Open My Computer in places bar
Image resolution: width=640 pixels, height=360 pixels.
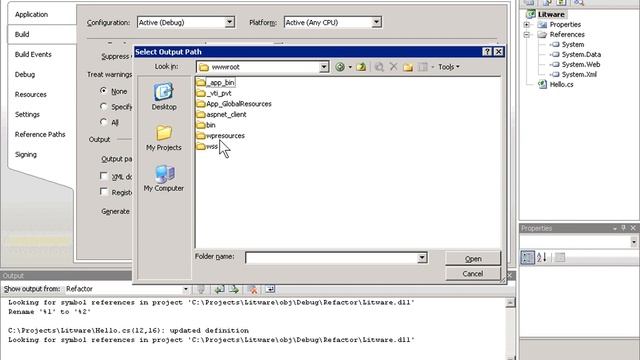pyautogui.click(x=164, y=178)
